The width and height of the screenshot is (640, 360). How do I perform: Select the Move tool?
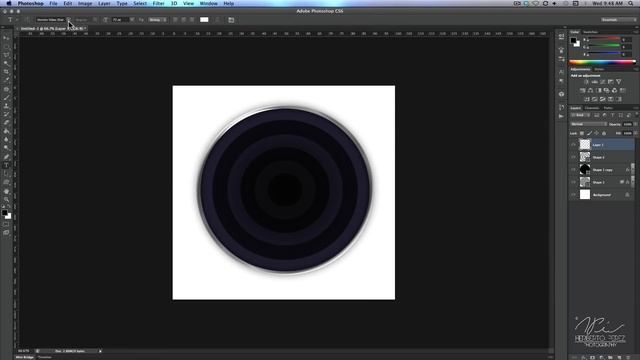pos(6,38)
